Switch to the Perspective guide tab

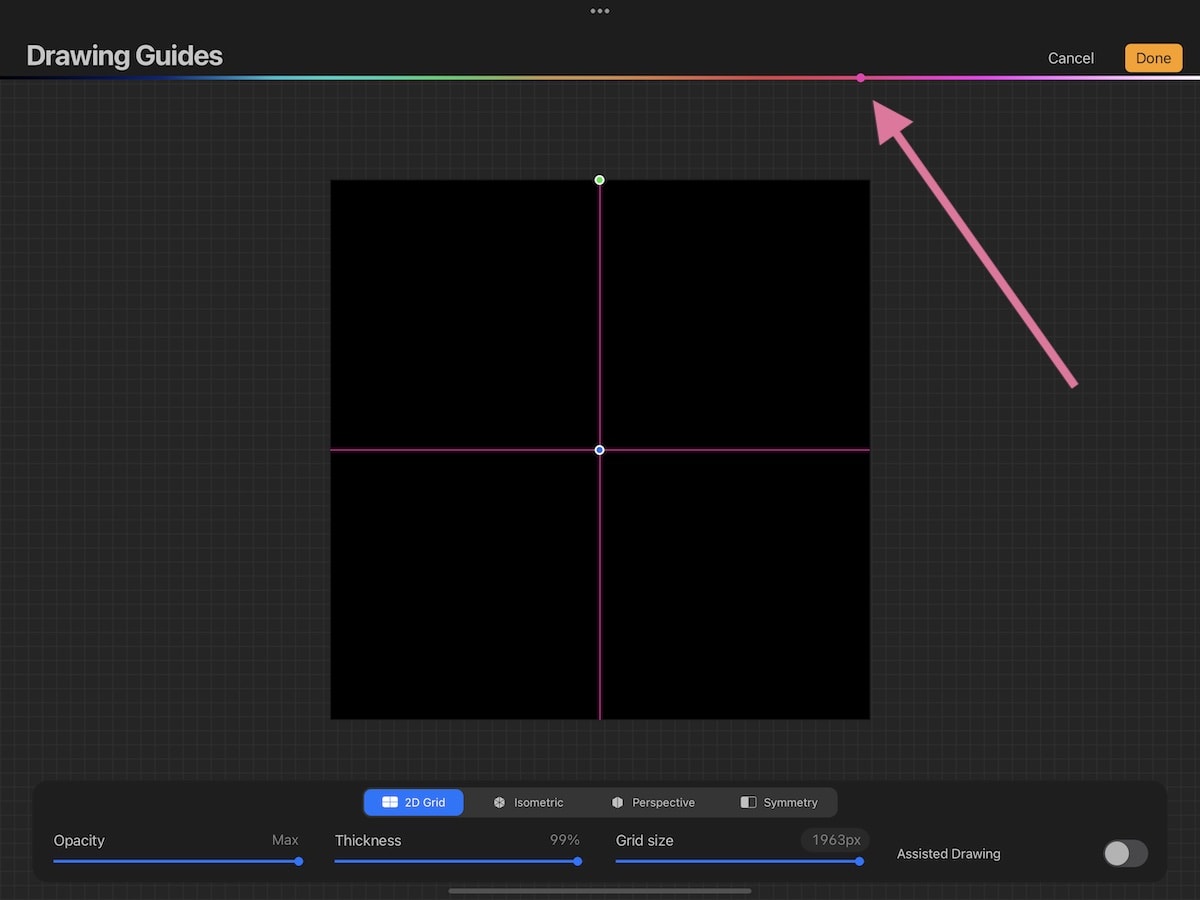point(653,802)
